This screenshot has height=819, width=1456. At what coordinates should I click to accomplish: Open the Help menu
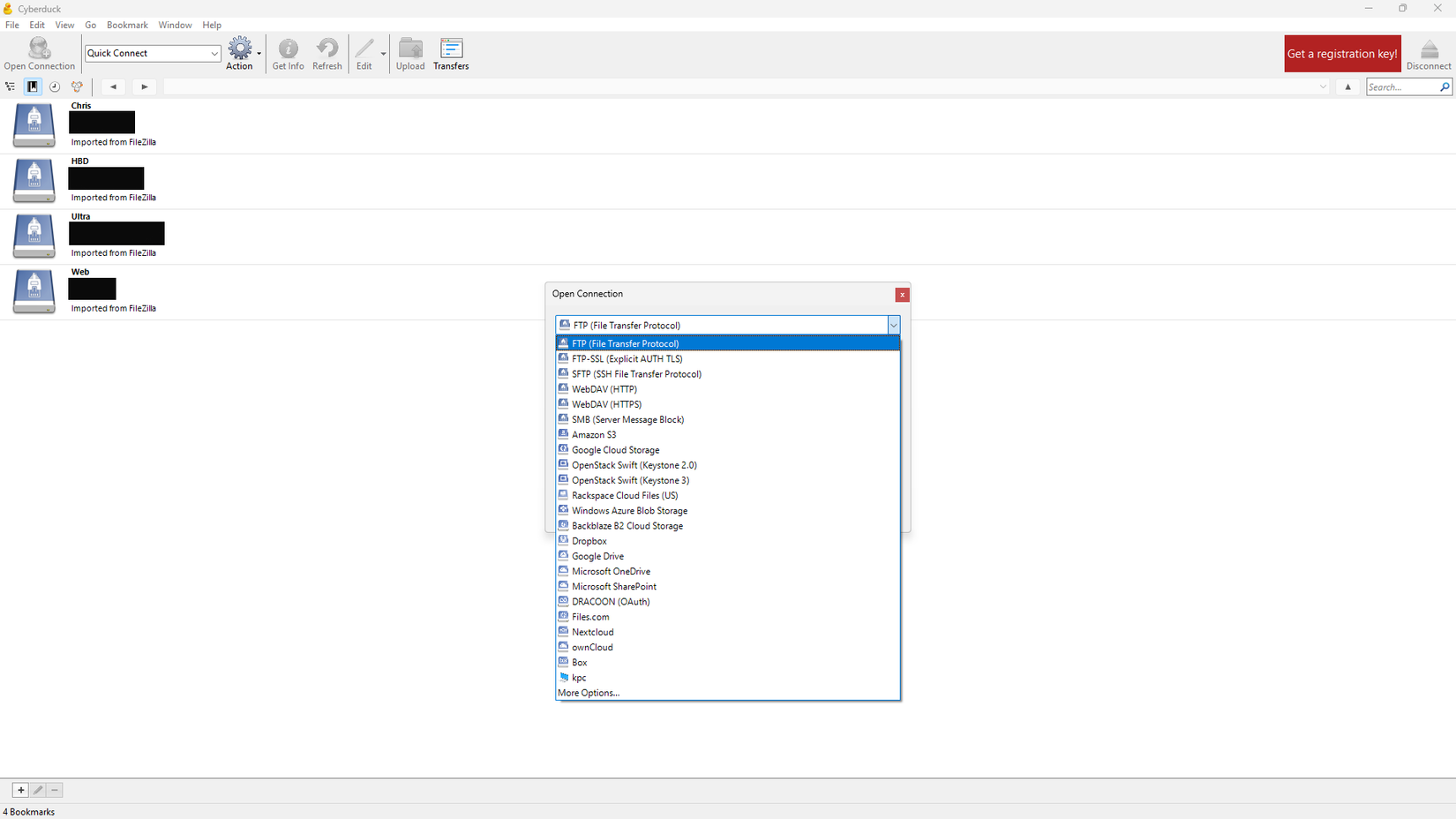click(x=212, y=25)
